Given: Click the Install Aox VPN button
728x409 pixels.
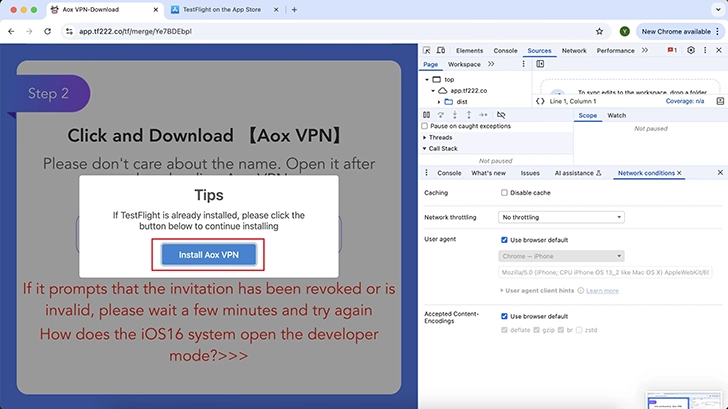Looking at the screenshot, I should (x=208, y=255).
